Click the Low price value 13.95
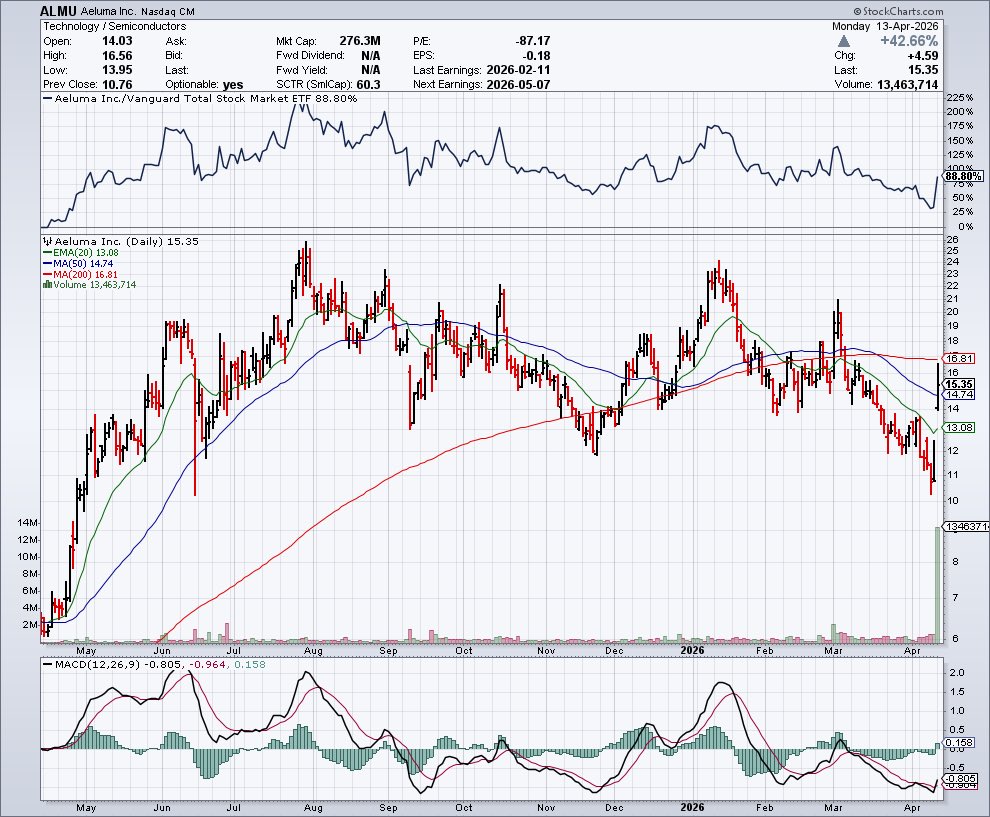Image resolution: width=990 pixels, height=817 pixels. click(x=117, y=70)
